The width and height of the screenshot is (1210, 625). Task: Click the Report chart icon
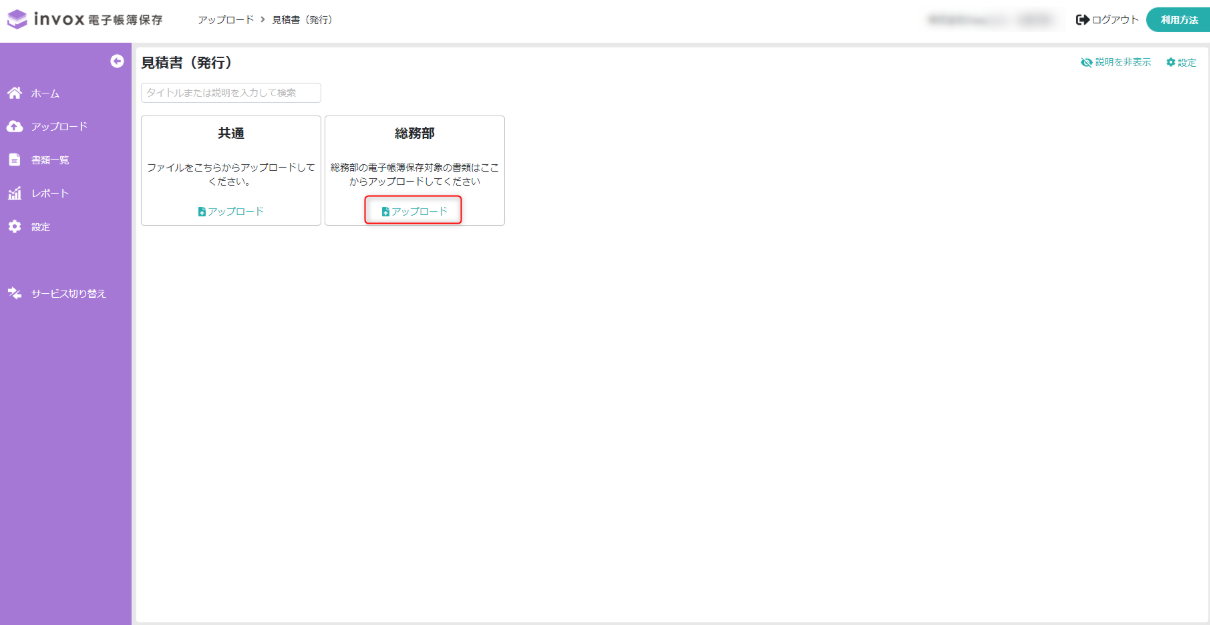click(14, 193)
